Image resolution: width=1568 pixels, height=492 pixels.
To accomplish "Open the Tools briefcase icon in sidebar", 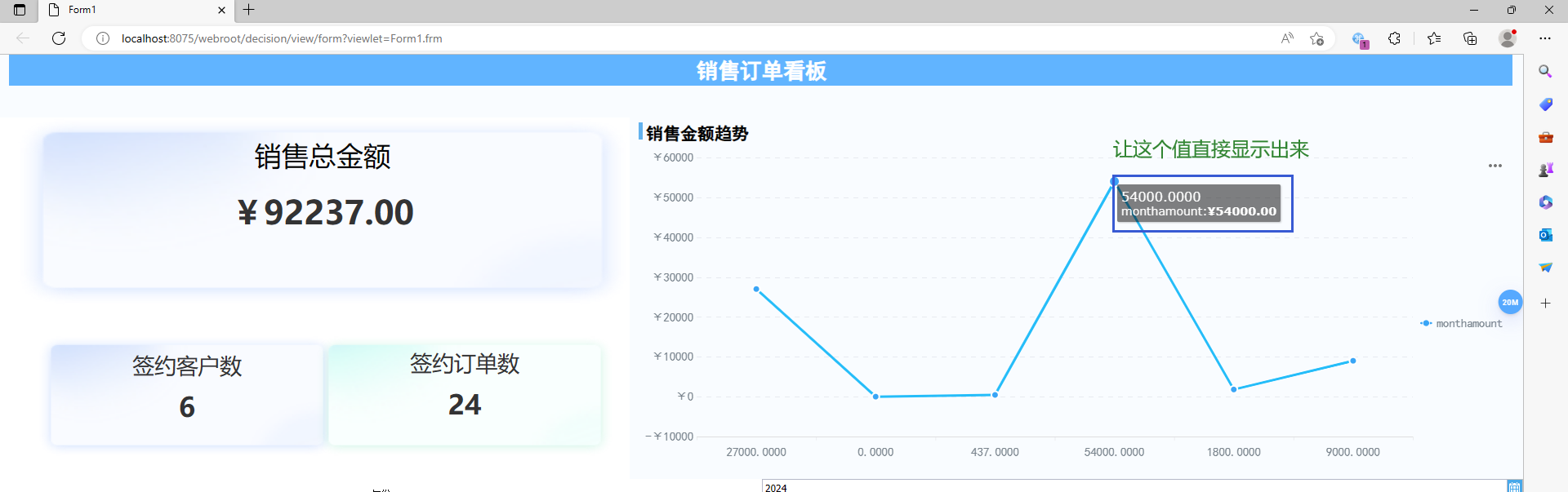I will click(x=1545, y=137).
